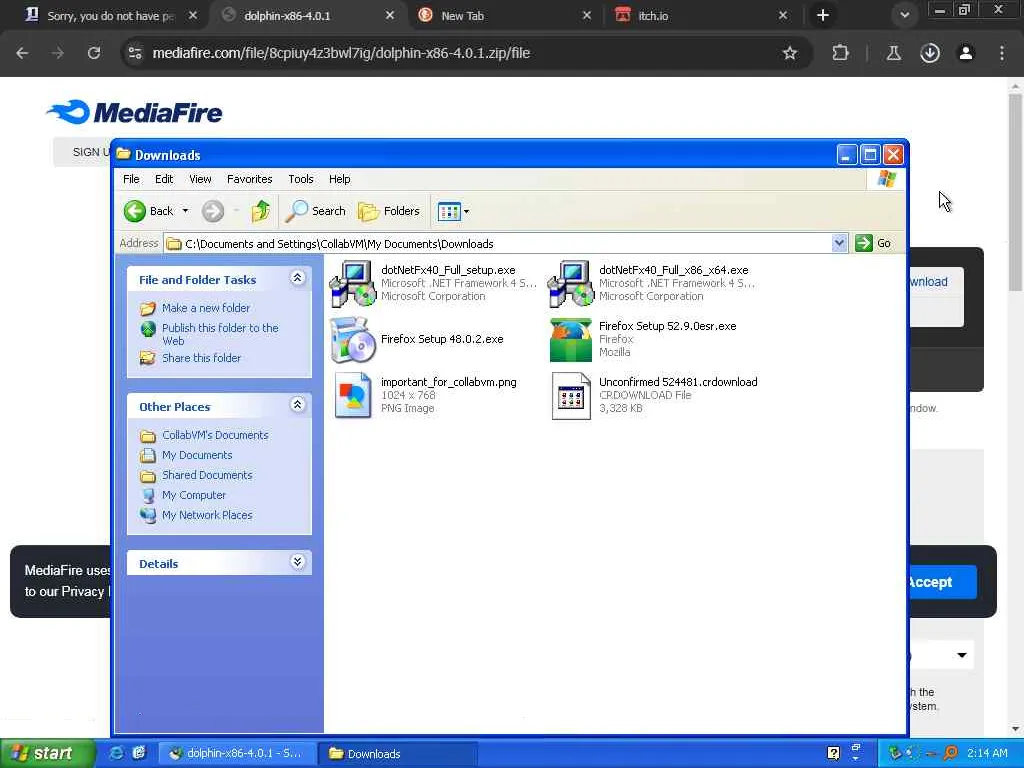This screenshot has width=1024, height=768.
Task: Open the Chrome Labs flask icon
Action: click(893, 53)
